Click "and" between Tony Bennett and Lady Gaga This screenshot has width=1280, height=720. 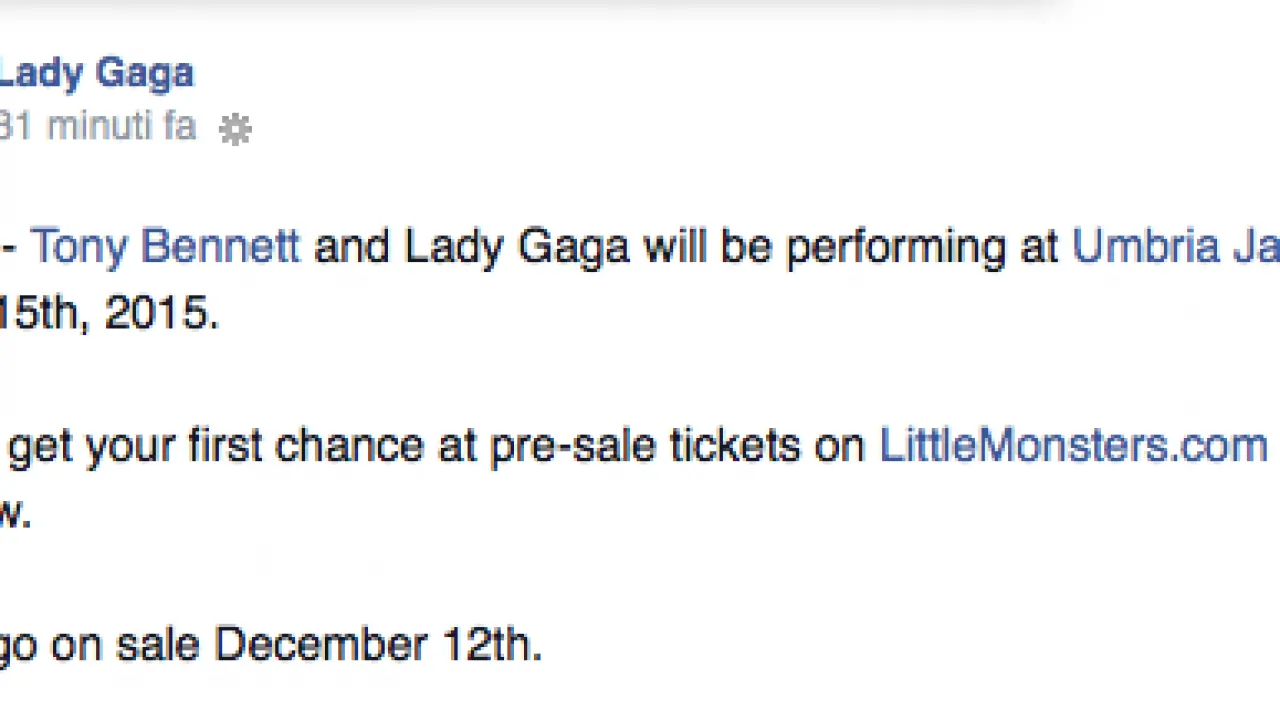pos(351,247)
